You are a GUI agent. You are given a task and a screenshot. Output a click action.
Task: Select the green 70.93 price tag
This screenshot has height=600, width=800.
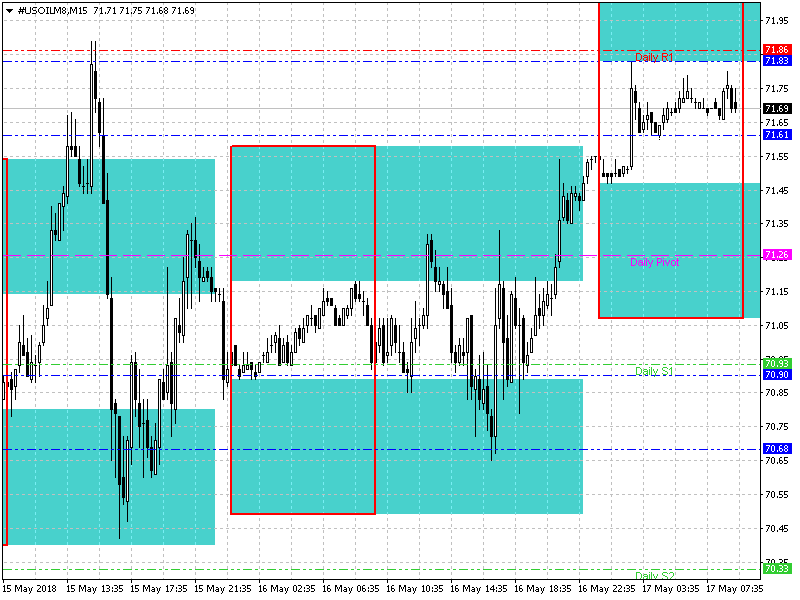pos(777,362)
